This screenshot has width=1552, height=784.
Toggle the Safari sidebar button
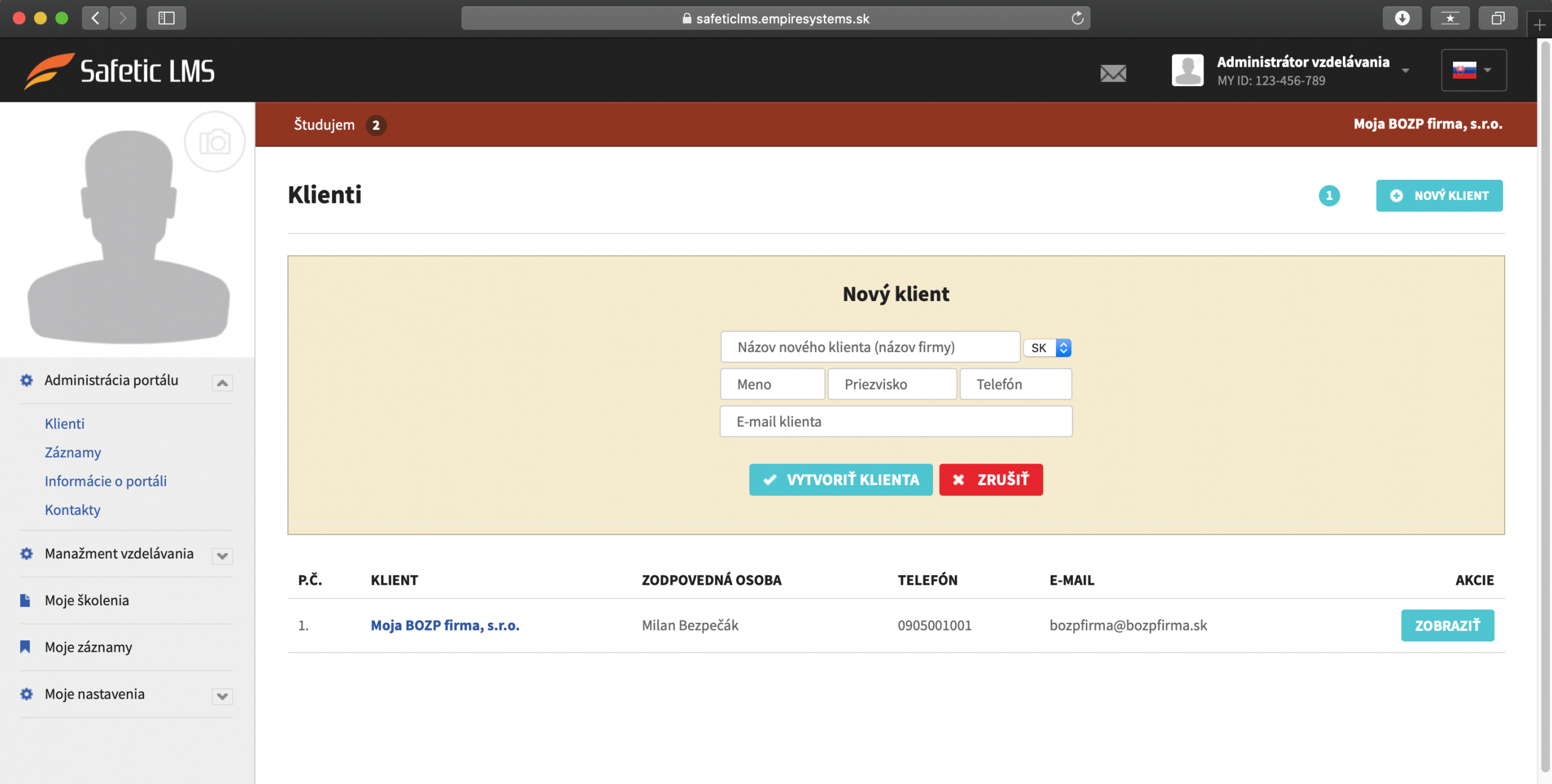tap(166, 18)
